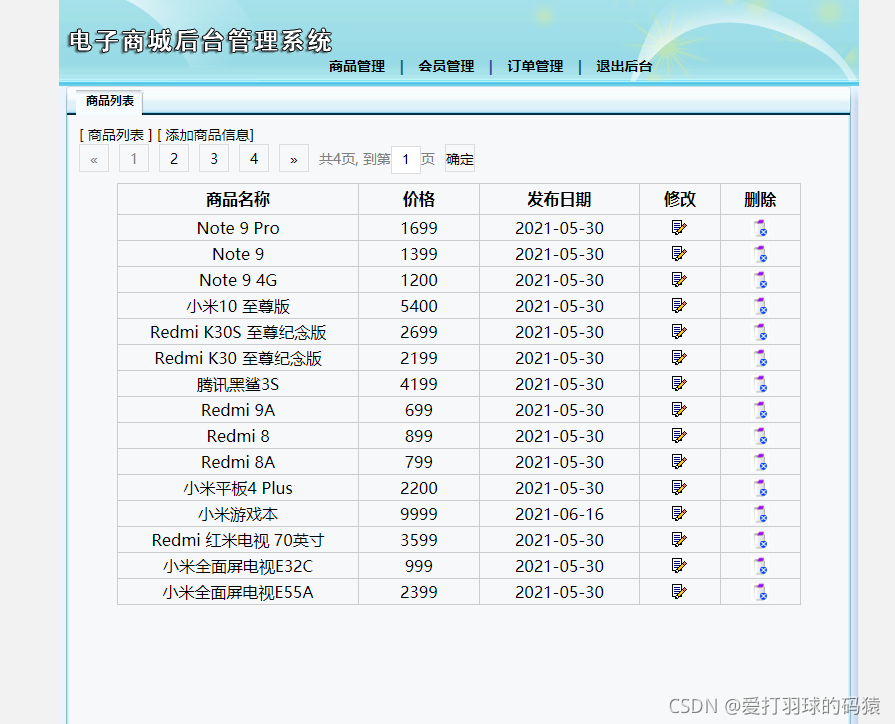The image size is (895, 724).
Task: Edit the Redmi K30S 至尊纪念版 product
Action: tap(680, 332)
